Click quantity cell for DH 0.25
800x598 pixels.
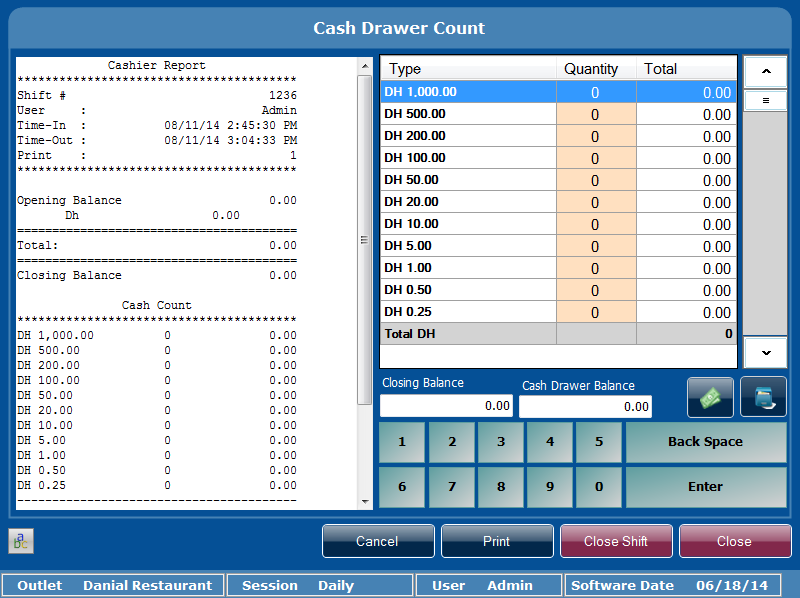point(595,312)
